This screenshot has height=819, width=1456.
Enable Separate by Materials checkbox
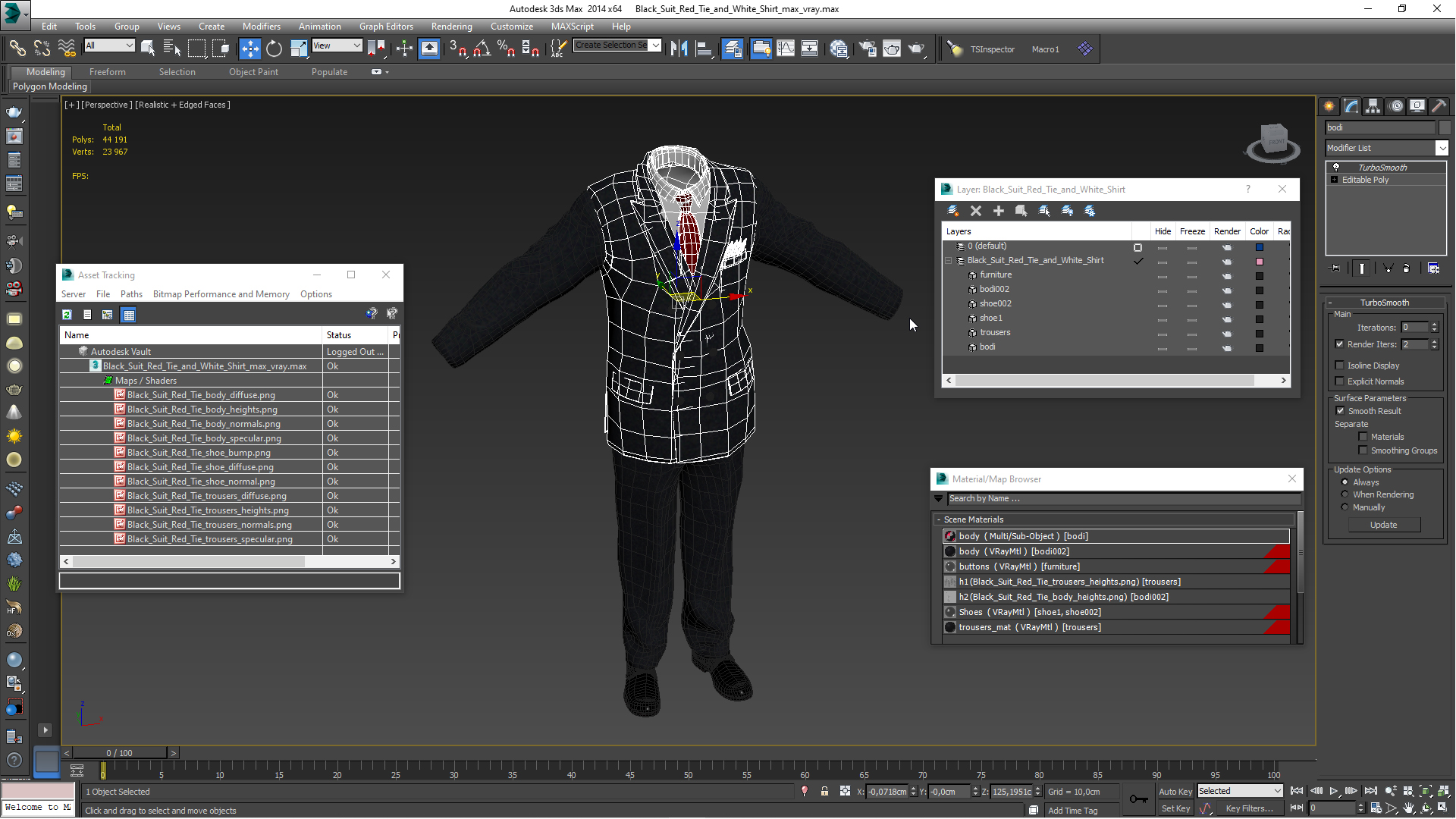tap(1363, 437)
